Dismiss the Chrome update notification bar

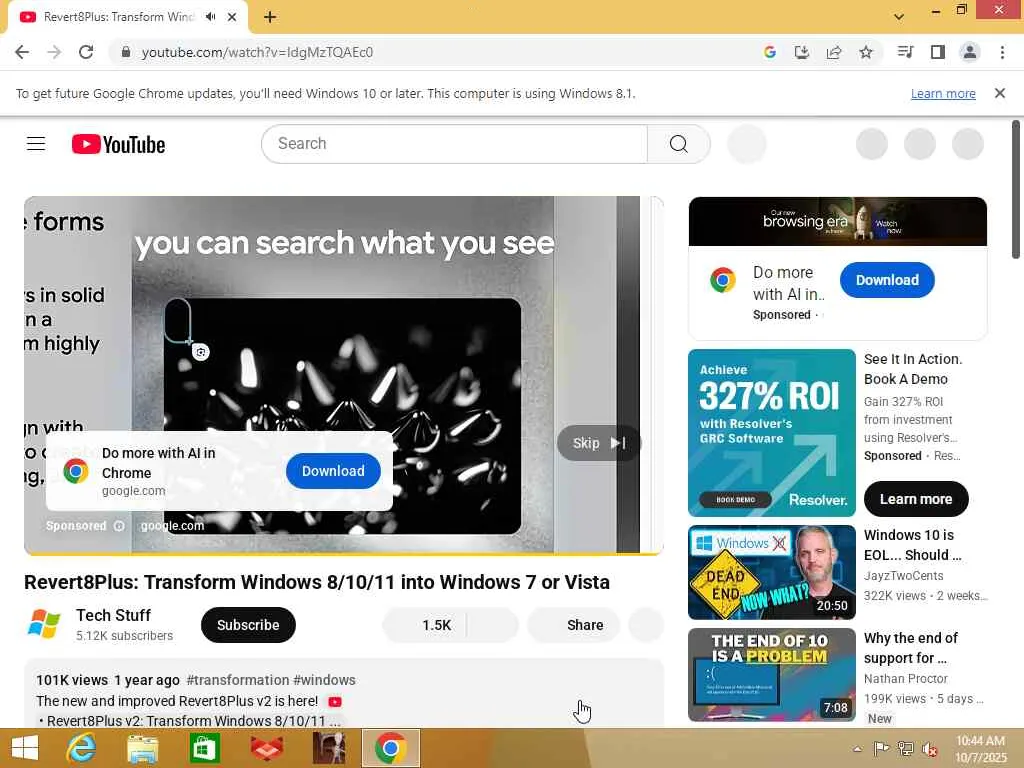(1000, 93)
